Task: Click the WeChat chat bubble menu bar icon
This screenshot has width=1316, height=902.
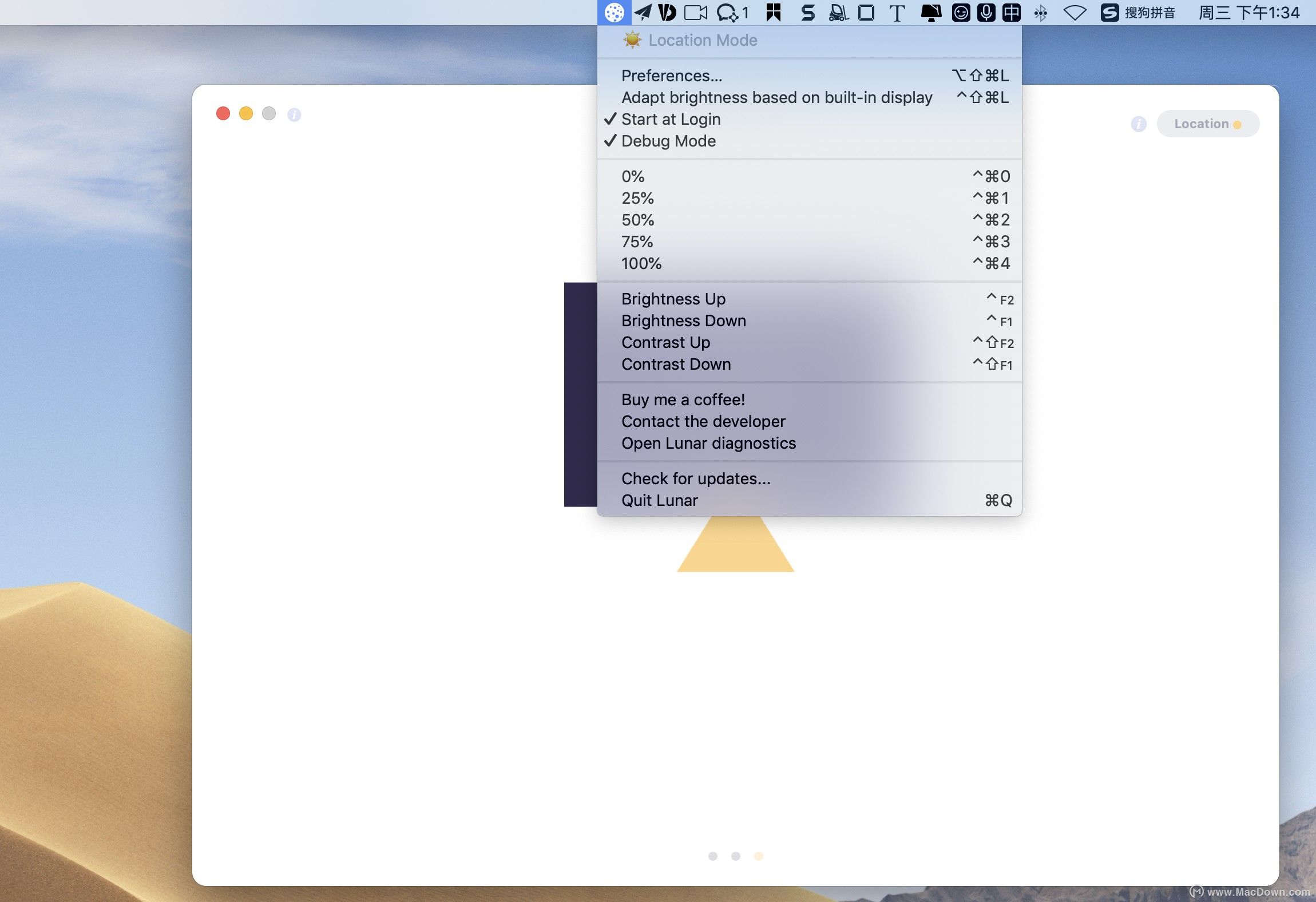Action: [728, 13]
